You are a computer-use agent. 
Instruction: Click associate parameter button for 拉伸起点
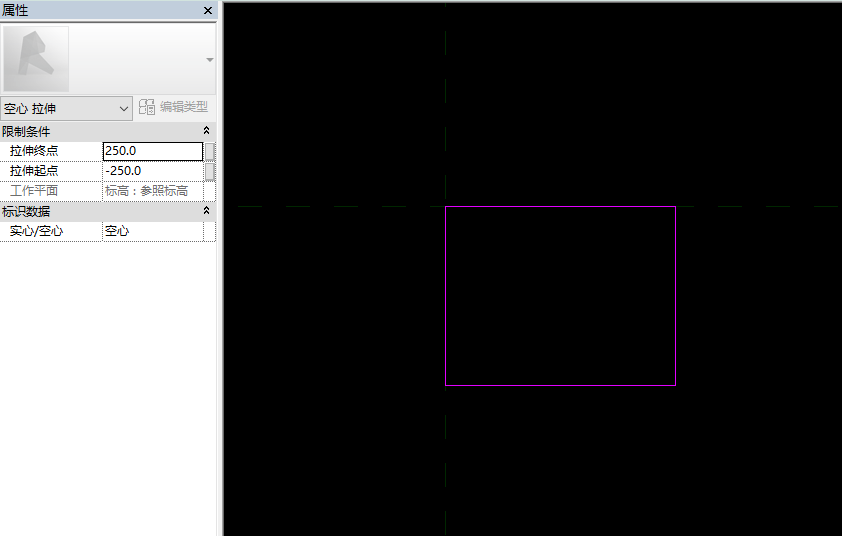210,171
